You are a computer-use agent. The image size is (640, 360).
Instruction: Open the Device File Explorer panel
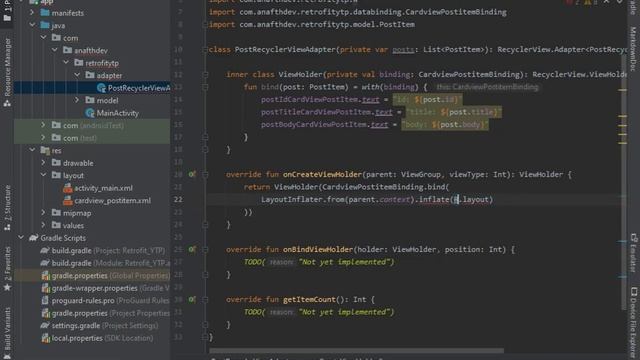pyautogui.click(x=633, y=322)
